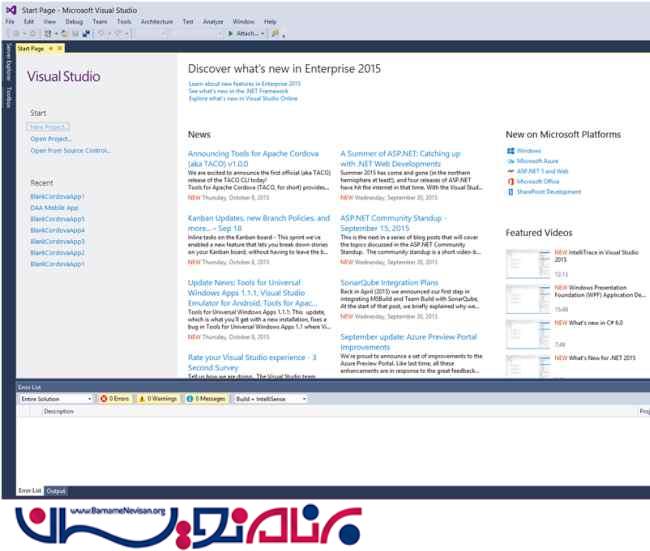650x551 pixels.
Task: Play the Windows Presentation Foundation video thumbnail
Action: coord(528,299)
